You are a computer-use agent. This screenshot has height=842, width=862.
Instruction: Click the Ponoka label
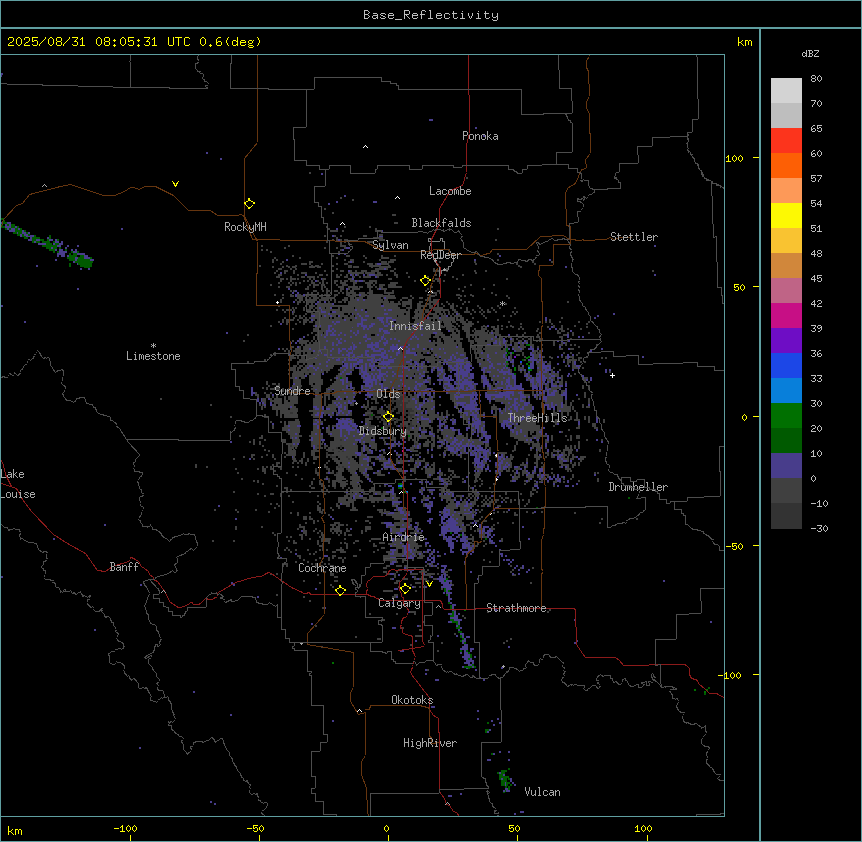480,136
